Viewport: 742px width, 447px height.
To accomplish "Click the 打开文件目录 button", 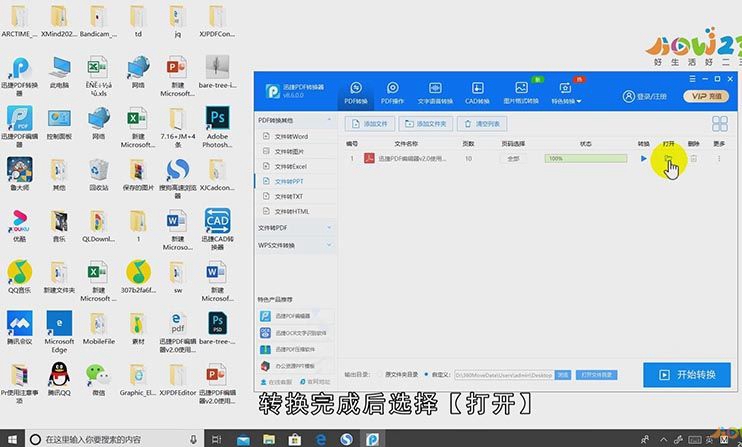I will click(x=596, y=375).
